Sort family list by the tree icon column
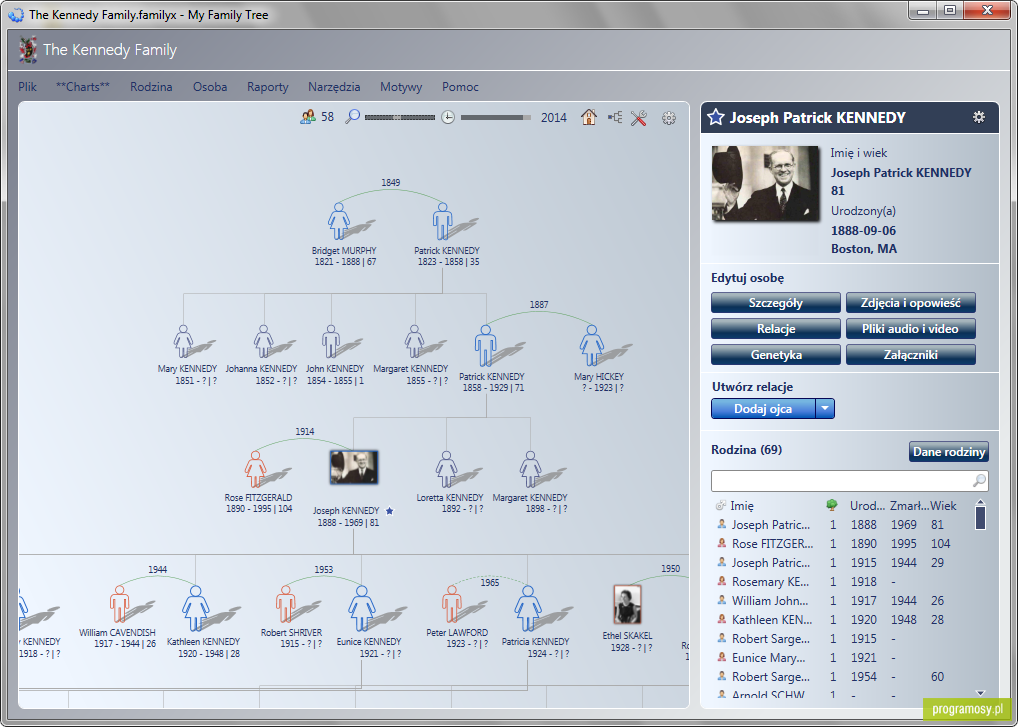Image resolution: width=1018 pixels, height=727 pixels. coord(831,504)
